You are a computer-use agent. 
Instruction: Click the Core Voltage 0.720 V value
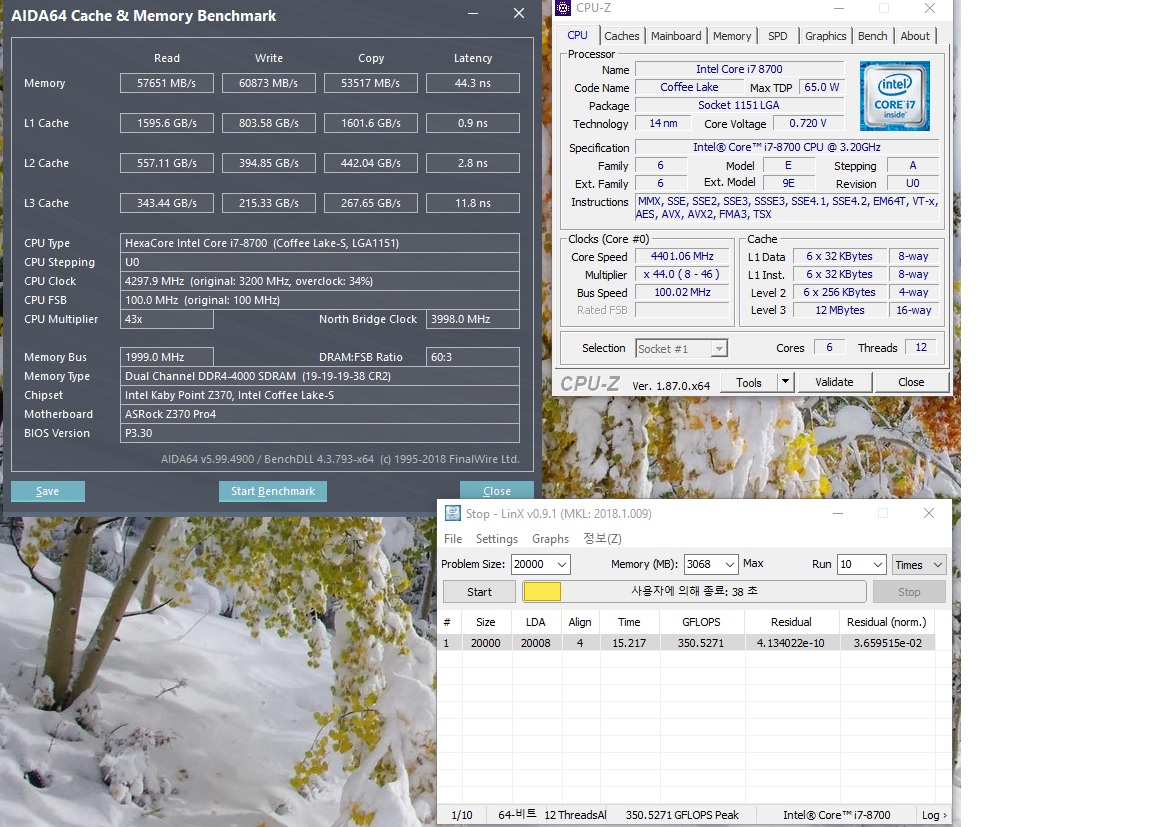pos(807,123)
